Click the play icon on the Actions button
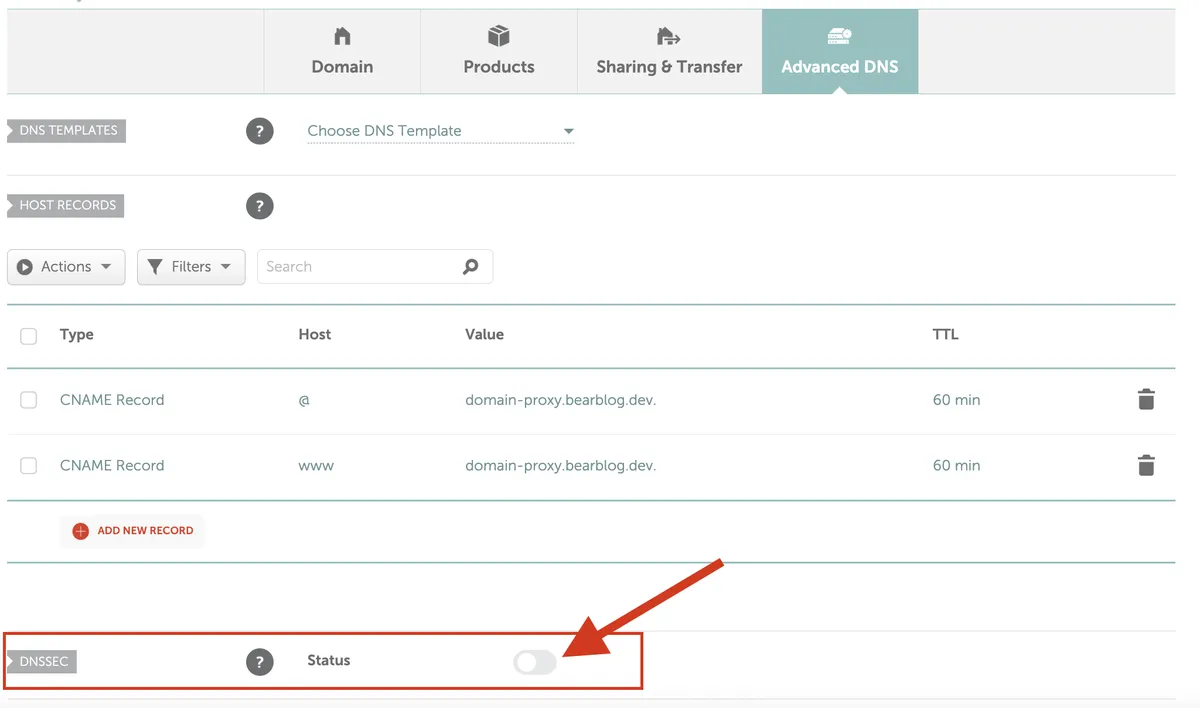 click(25, 267)
